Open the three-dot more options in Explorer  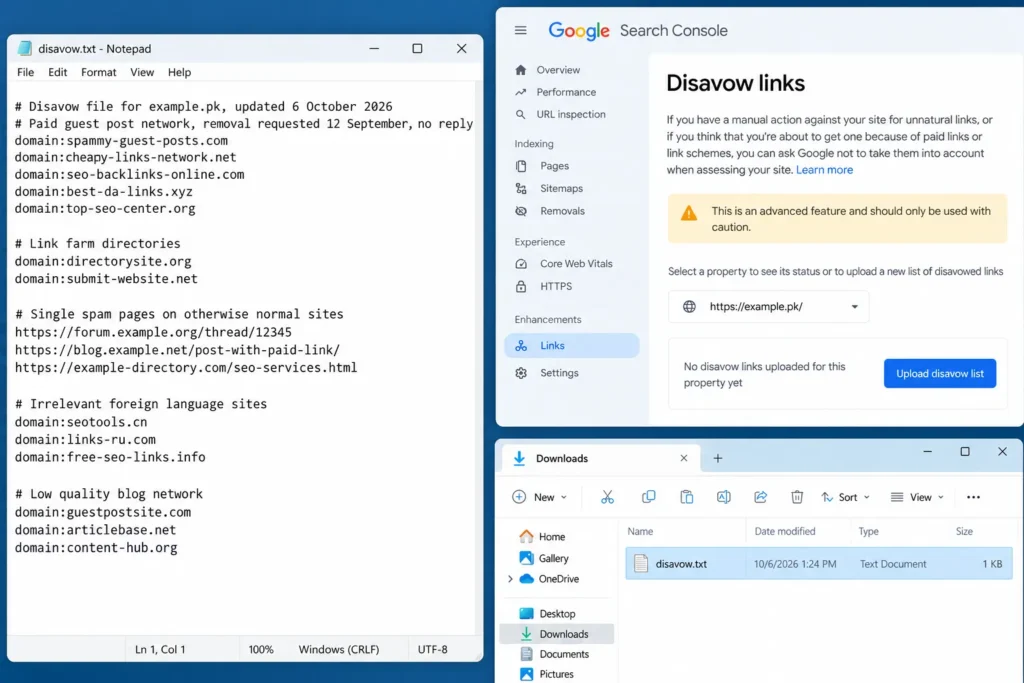pyautogui.click(x=973, y=497)
